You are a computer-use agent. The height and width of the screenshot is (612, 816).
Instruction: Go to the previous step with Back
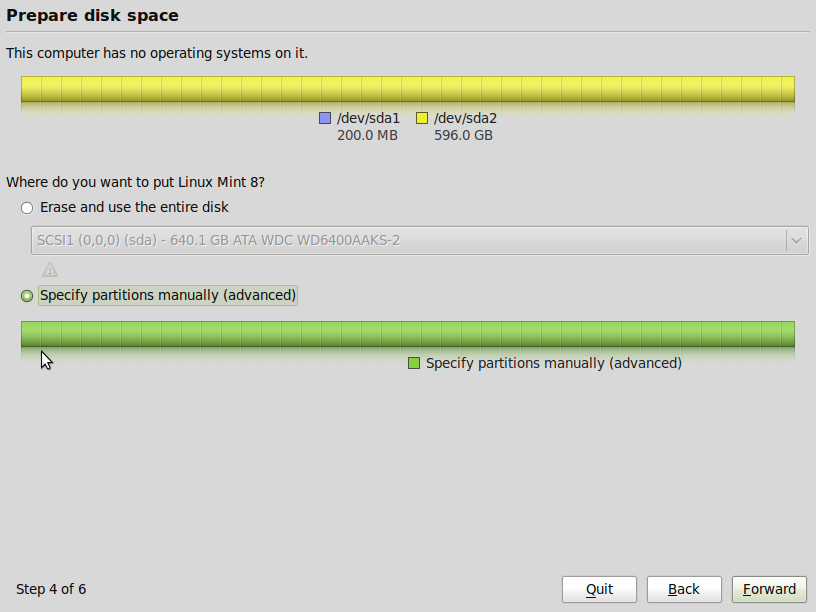pos(684,589)
